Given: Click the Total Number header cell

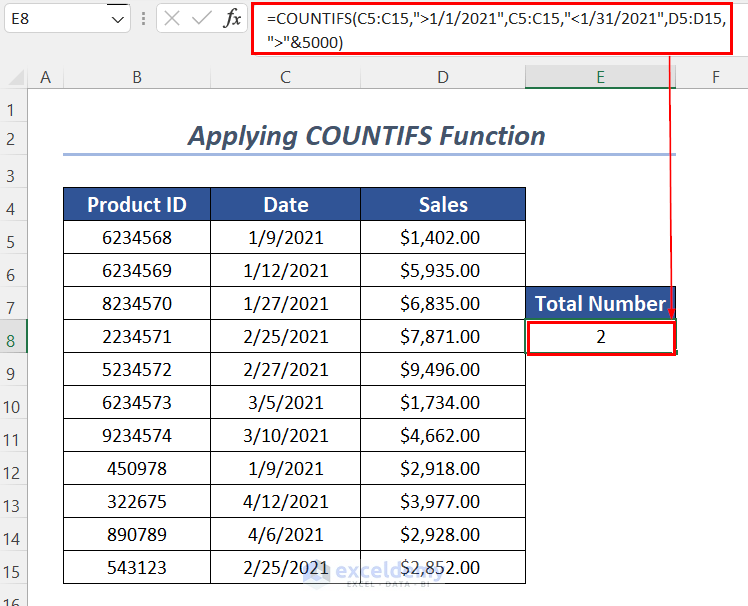Looking at the screenshot, I should (601, 304).
